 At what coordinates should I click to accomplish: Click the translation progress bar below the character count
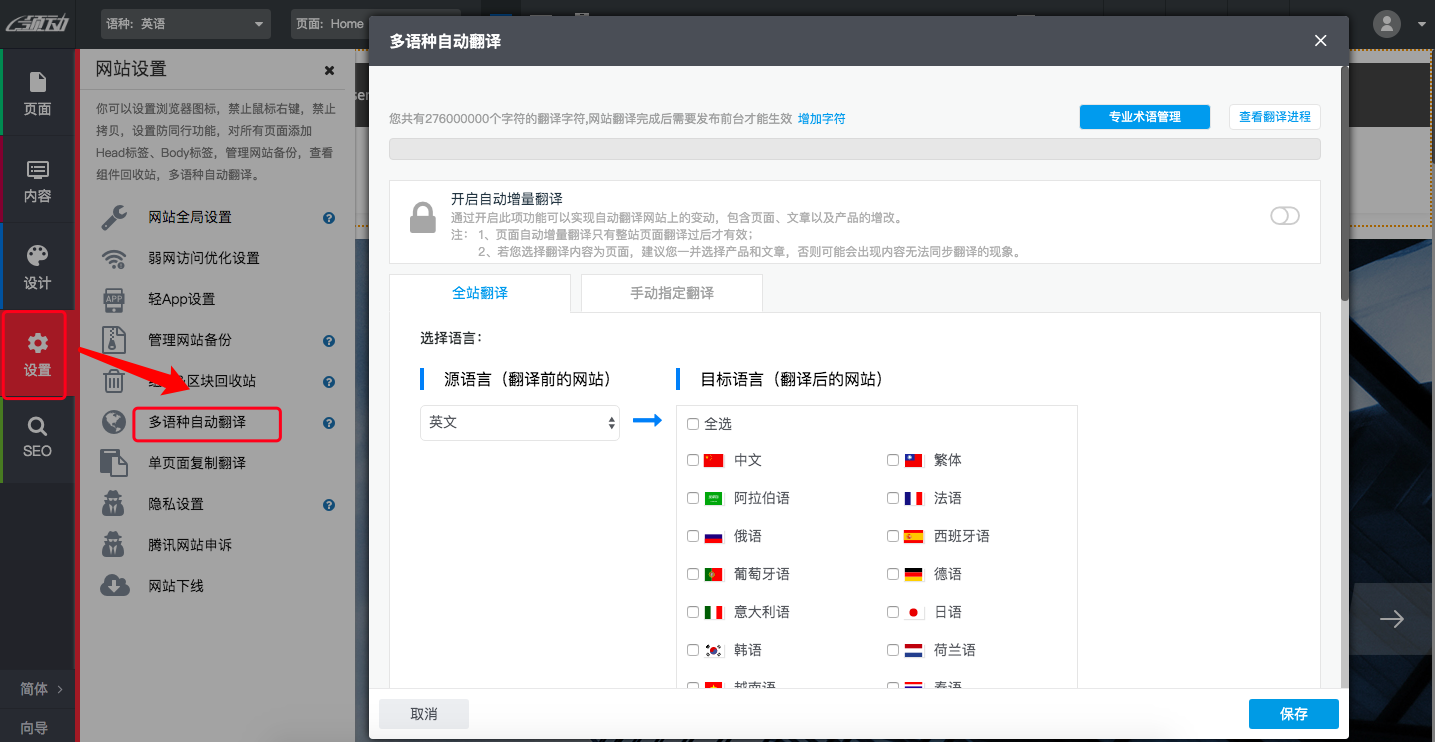tap(855, 148)
